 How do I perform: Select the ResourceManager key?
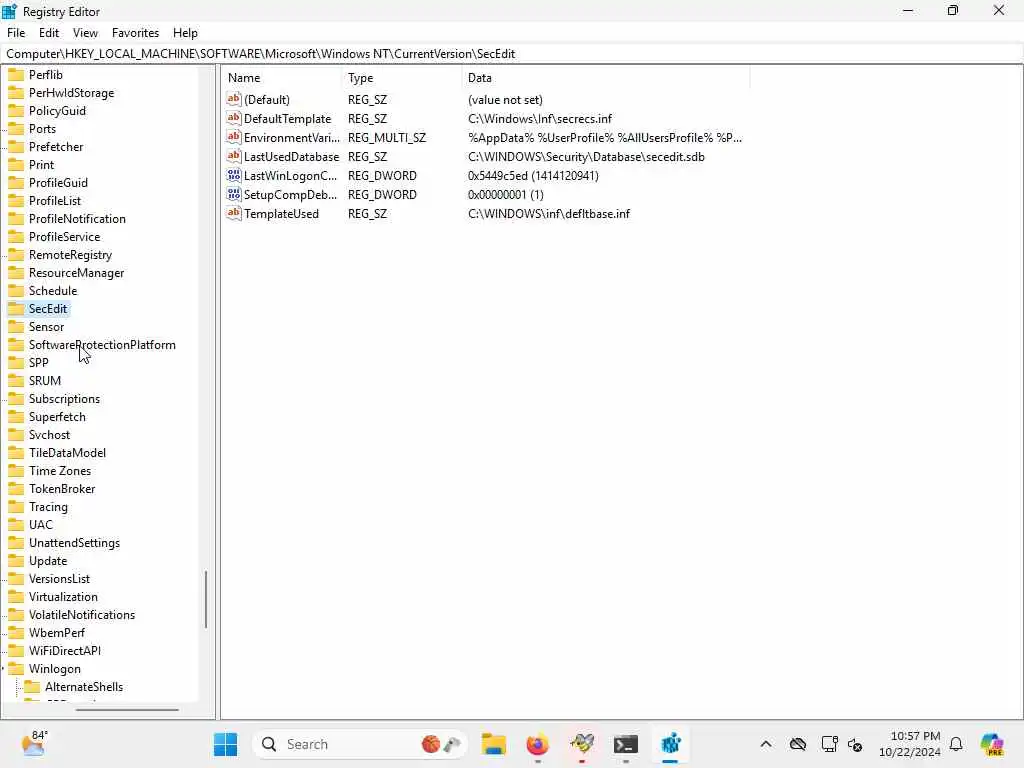tap(76, 273)
